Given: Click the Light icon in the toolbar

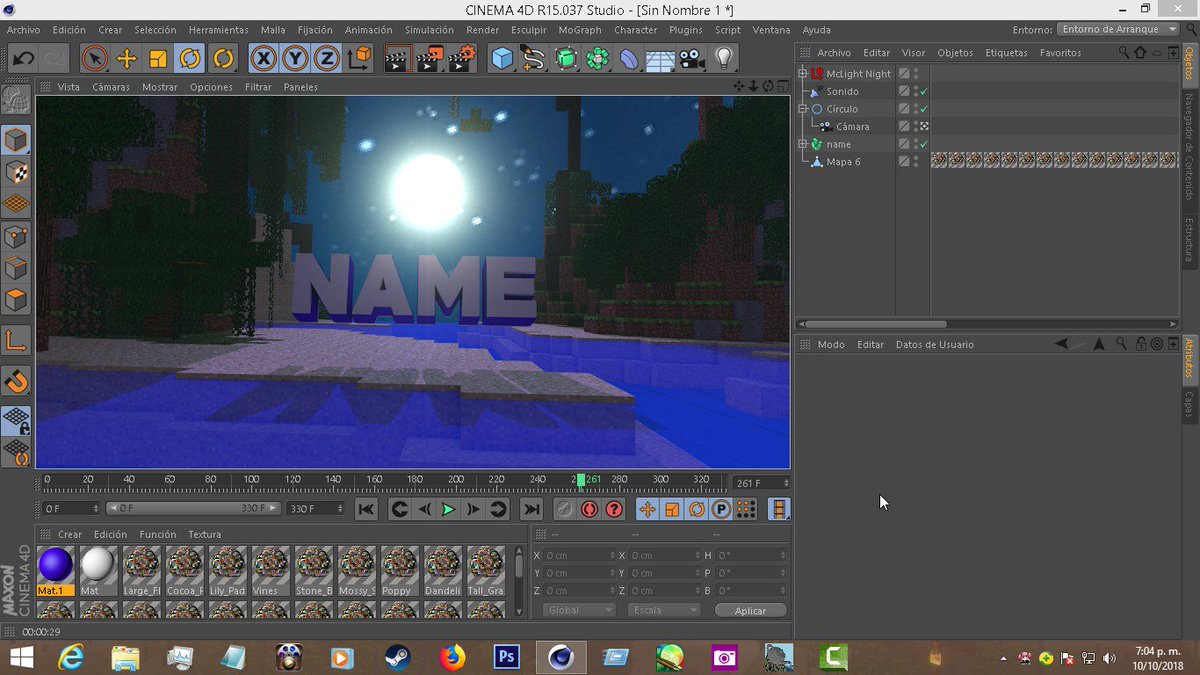Looking at the screenshot, I should 725,59.
